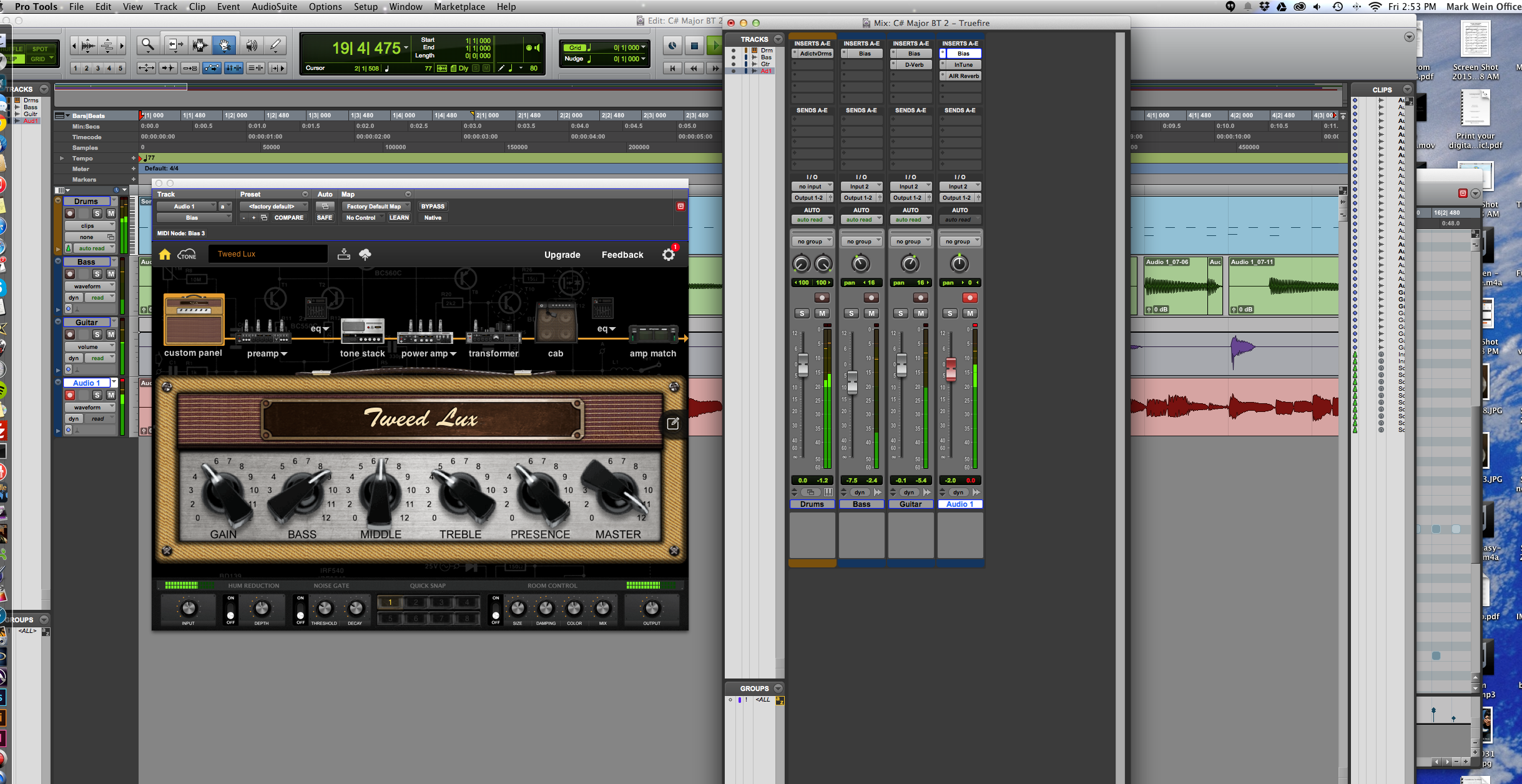Select Quick Snap slot 1
Image resolution: width=1522 pixels, height=784 pixels.
(x=390, y=602)
